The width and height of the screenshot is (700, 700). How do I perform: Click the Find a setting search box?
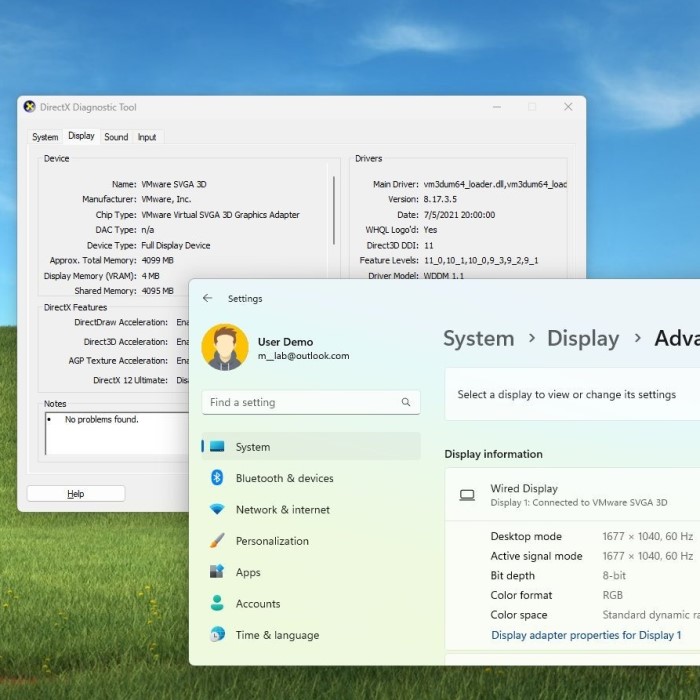coord(311,402)
